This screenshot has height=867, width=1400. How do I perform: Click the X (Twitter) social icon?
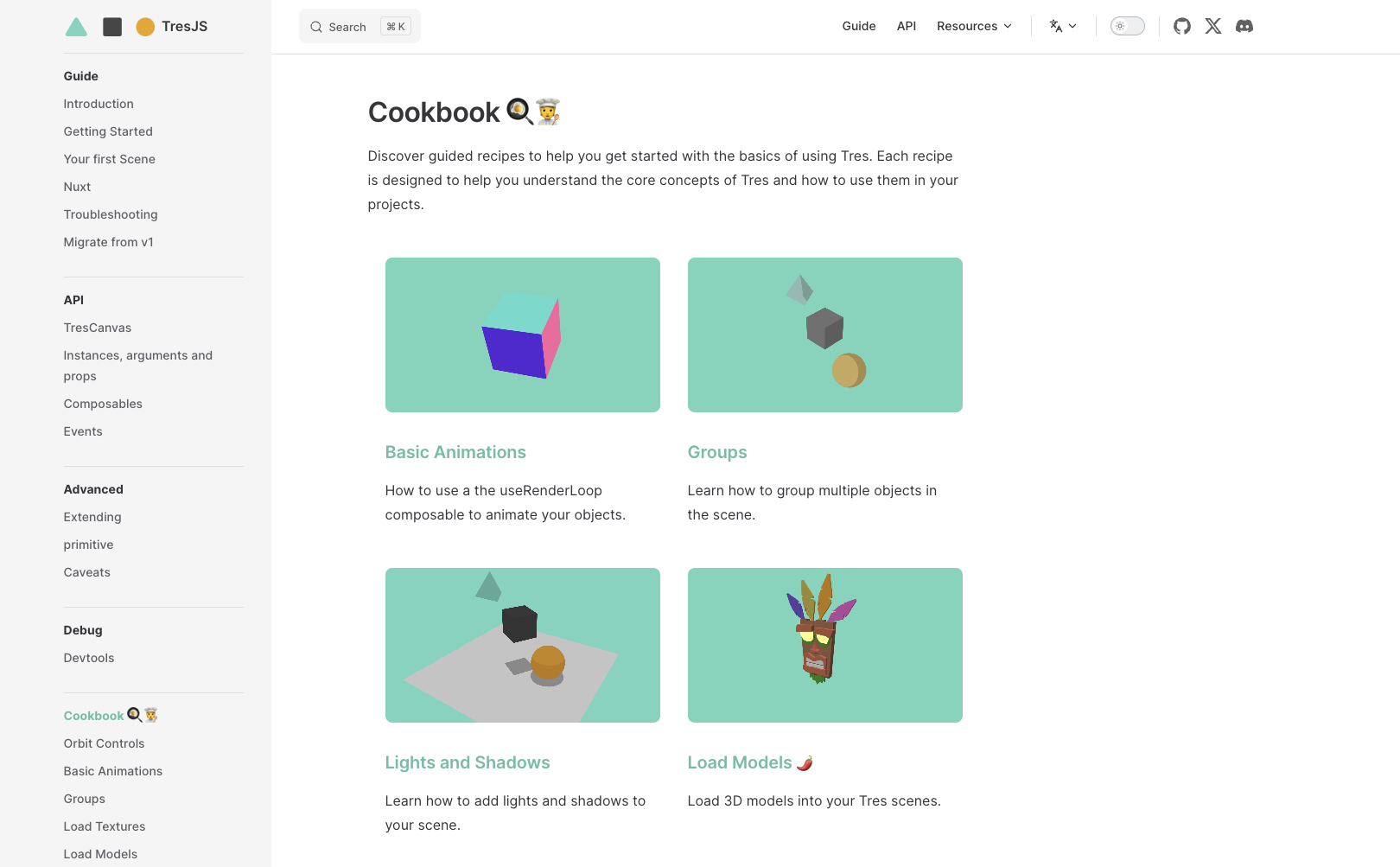1212,26
